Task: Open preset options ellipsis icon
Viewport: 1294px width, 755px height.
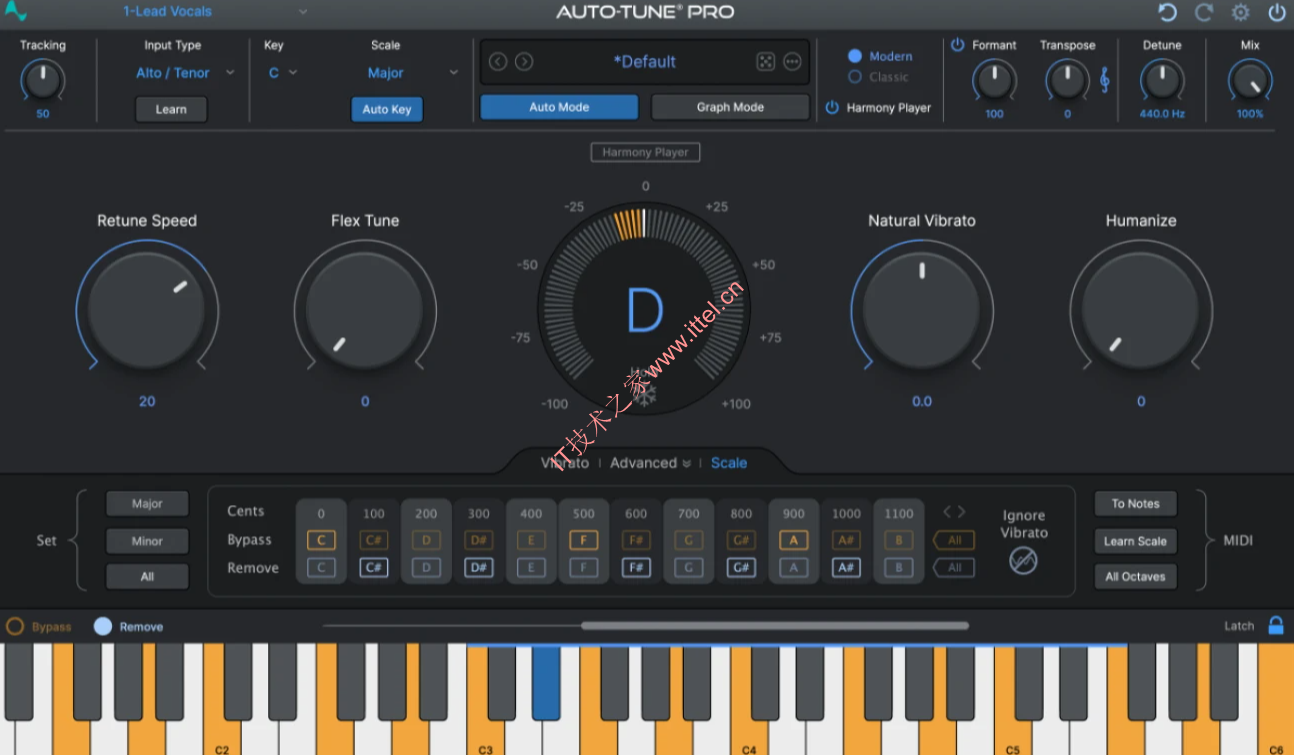Action: 792,62
